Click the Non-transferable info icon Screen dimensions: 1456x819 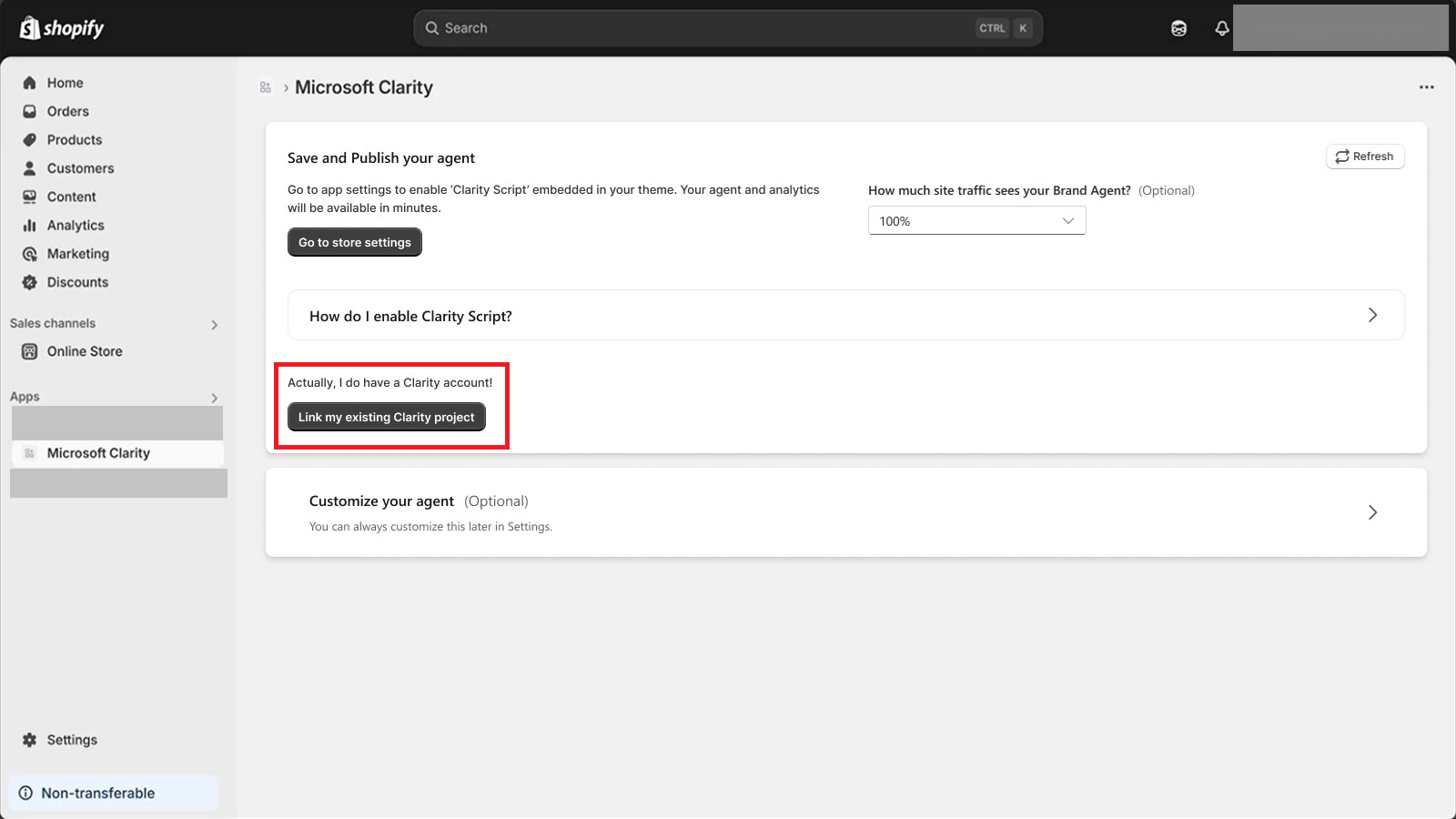[x=25, y=793]
